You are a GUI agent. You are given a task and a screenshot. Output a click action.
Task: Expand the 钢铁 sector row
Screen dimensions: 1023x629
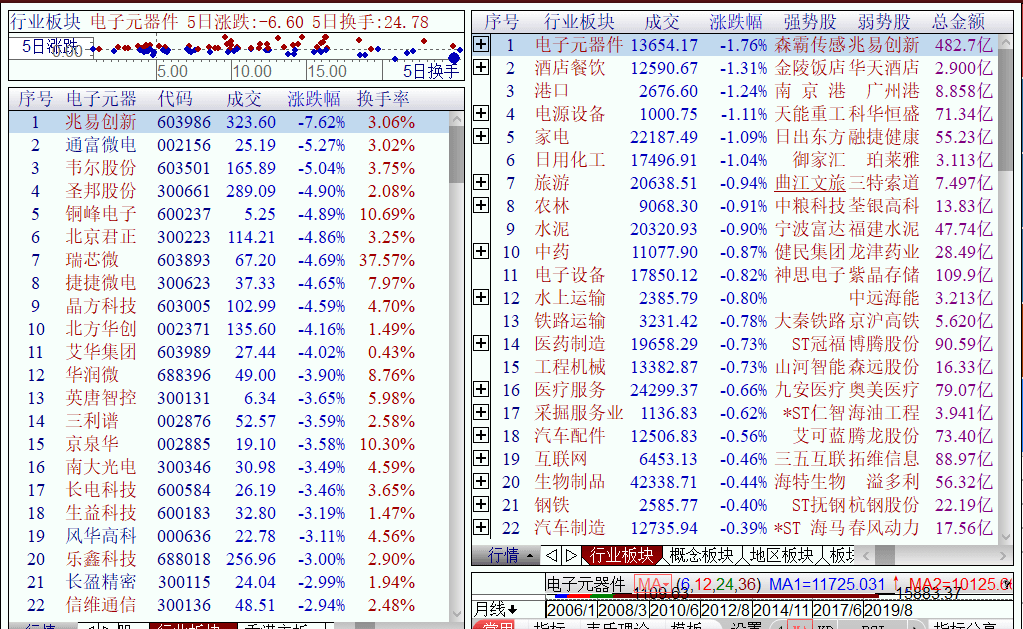[x=481, y=504]
